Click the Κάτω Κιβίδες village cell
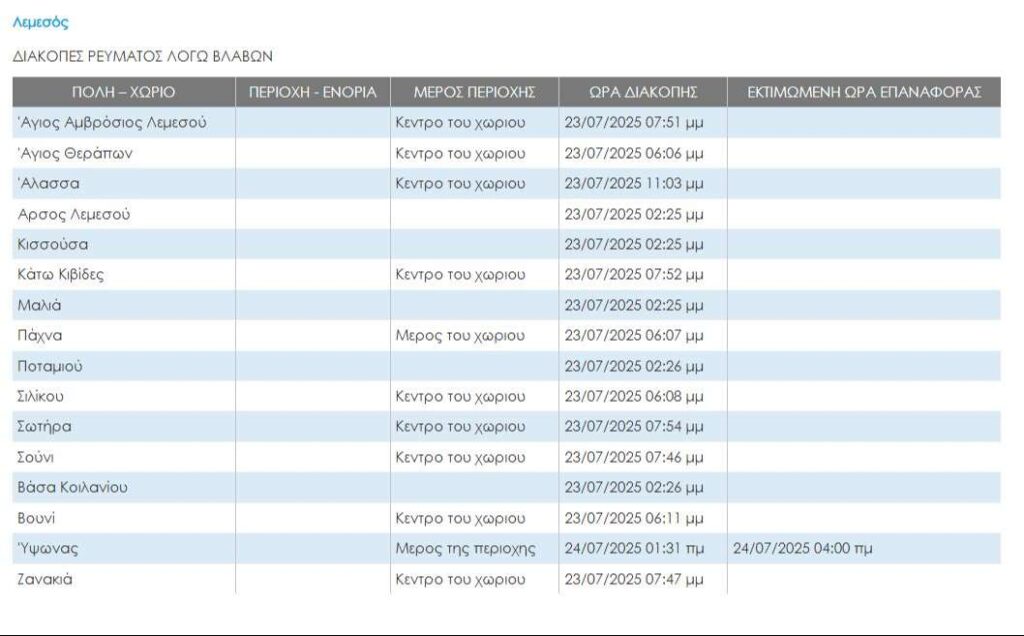1024x636 pixels. [61, 275]
